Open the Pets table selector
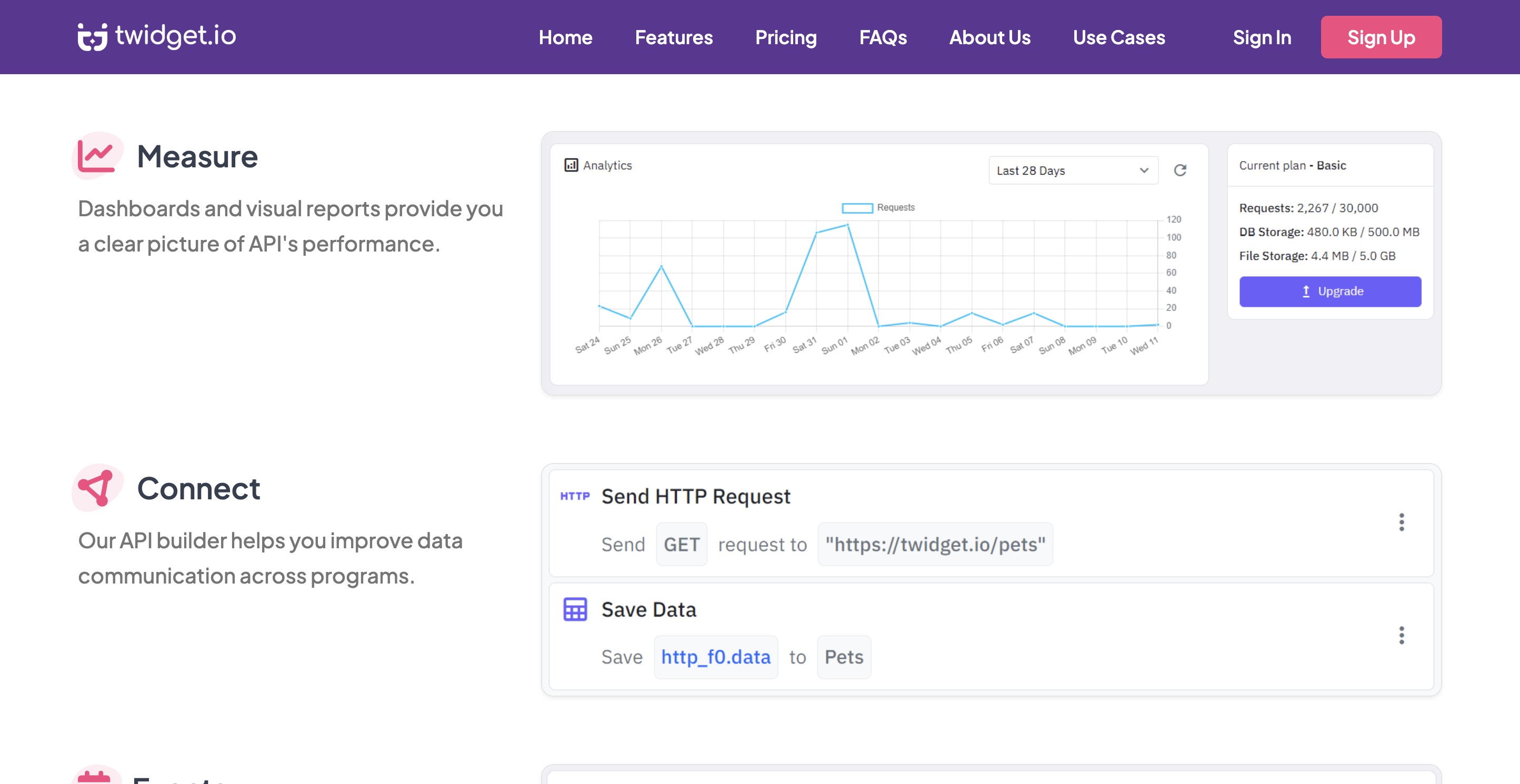The image size is (1520, 784). pos(843,657)
